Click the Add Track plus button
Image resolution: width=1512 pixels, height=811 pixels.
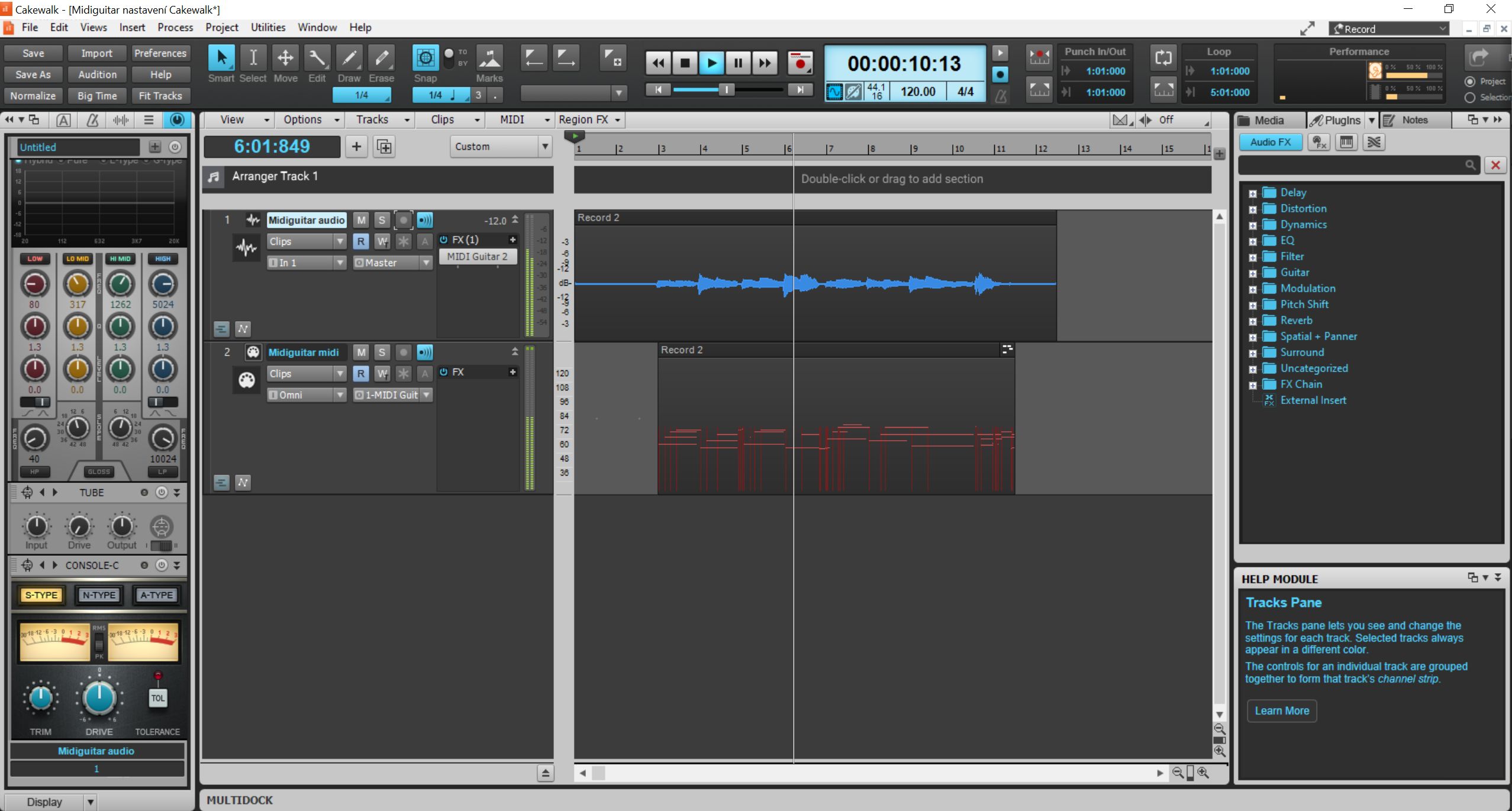coord(356,147)
